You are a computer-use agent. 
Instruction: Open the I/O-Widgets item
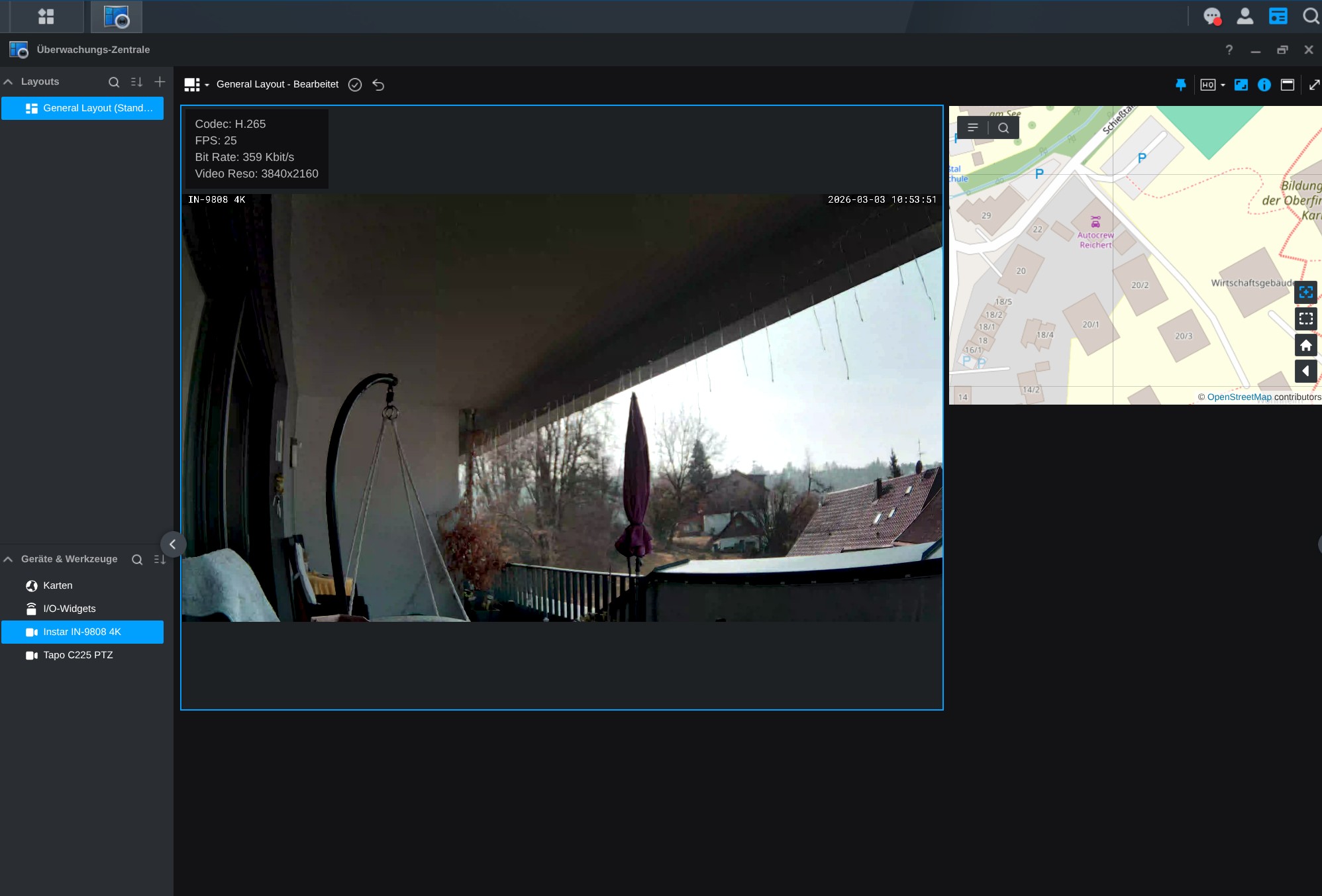[x=69, y=609]
